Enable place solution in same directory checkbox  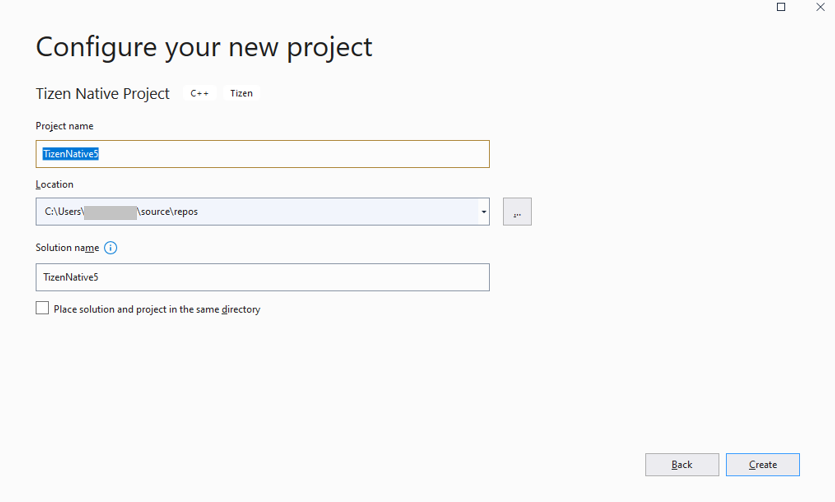(42, 308)
